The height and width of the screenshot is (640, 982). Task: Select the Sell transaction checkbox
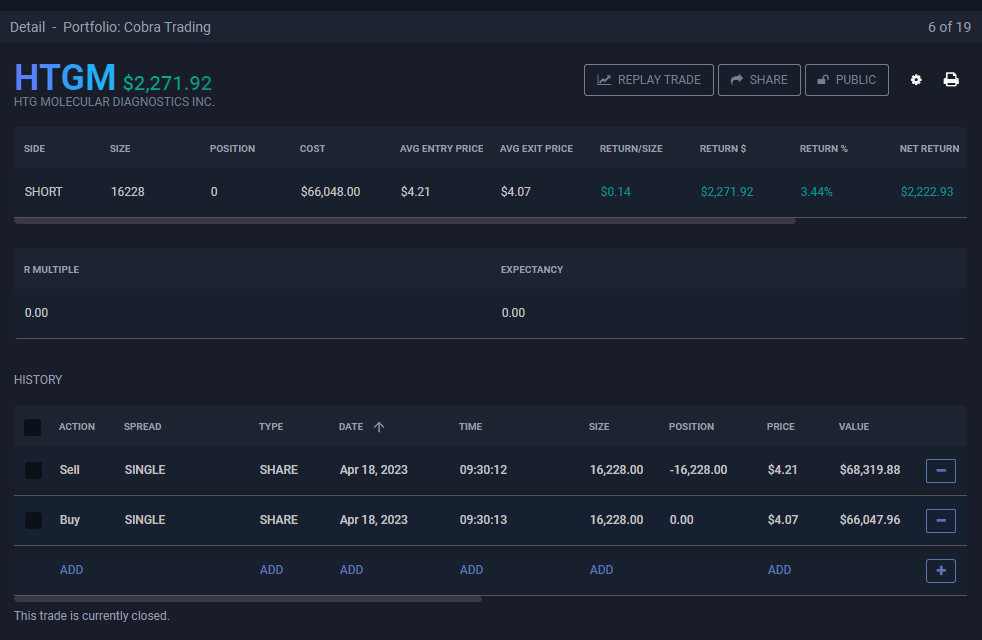point(33,470)
